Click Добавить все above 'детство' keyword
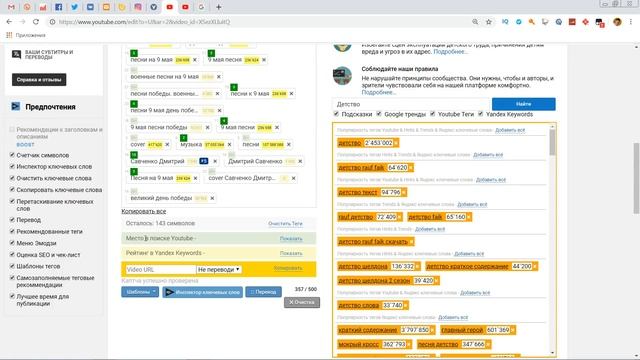Viewport: 640px width, 360px height. point(510,130)
